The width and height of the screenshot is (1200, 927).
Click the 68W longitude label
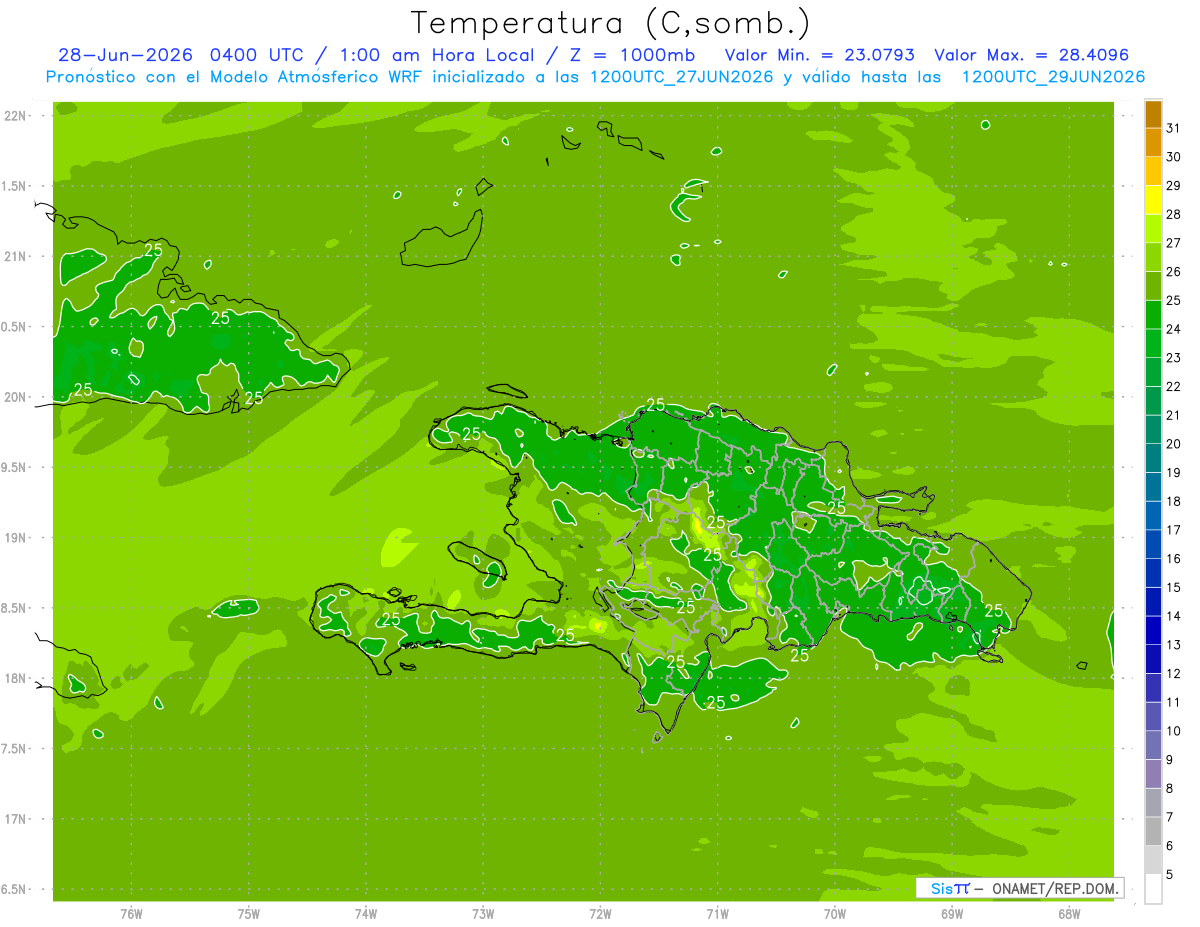click(x=1069, y=914)
